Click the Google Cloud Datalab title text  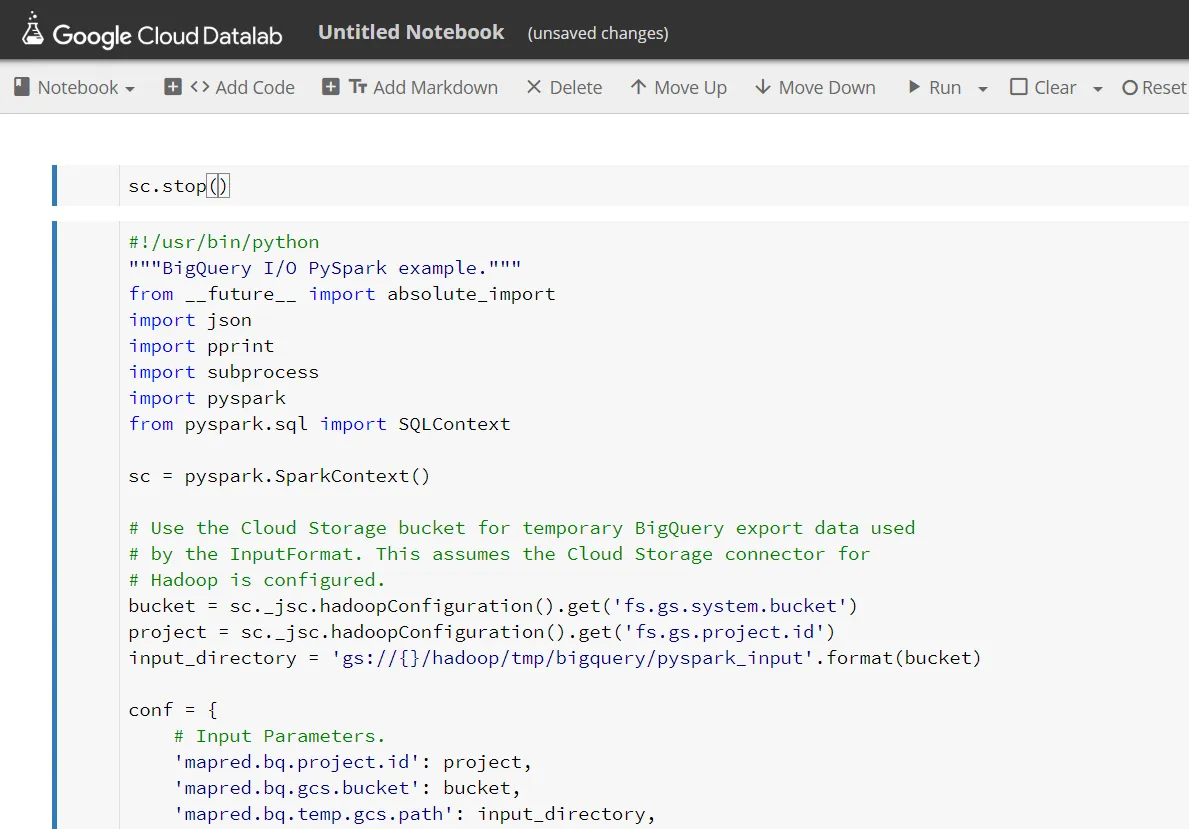(168, 36)
